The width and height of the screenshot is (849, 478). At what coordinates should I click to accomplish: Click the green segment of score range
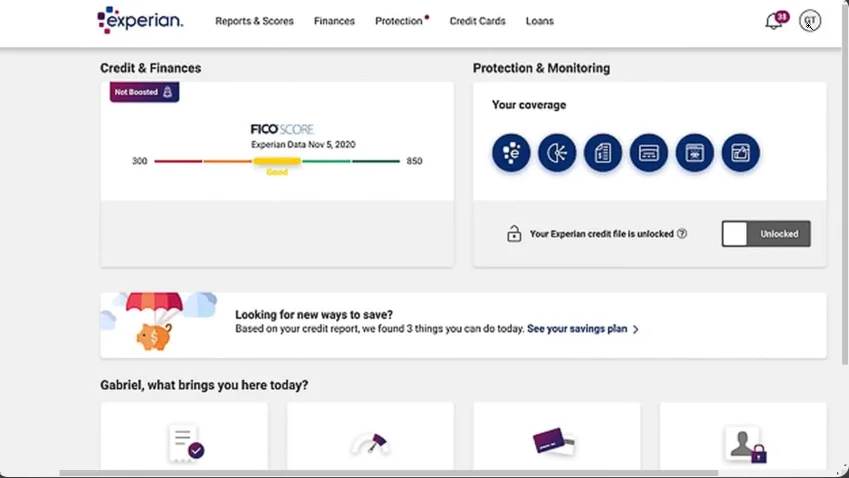[x=326, y=161]
